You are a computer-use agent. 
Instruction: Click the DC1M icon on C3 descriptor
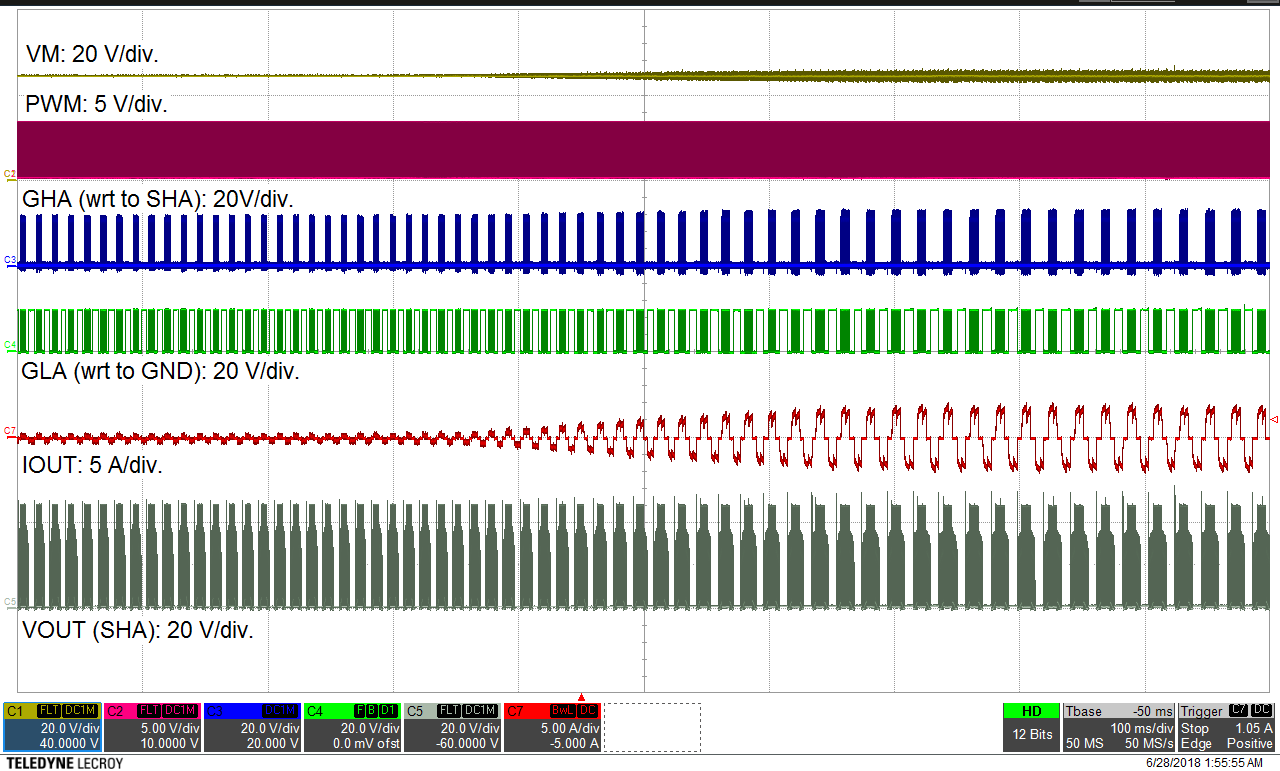pyautogui.click(x=281, y=710)
